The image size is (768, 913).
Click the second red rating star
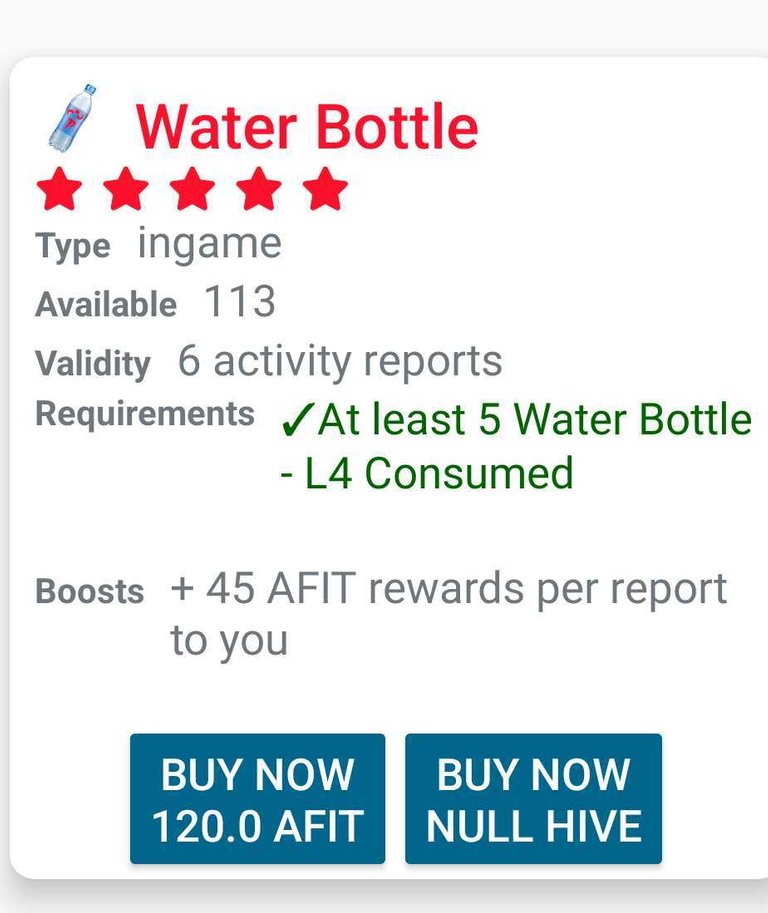126,189
